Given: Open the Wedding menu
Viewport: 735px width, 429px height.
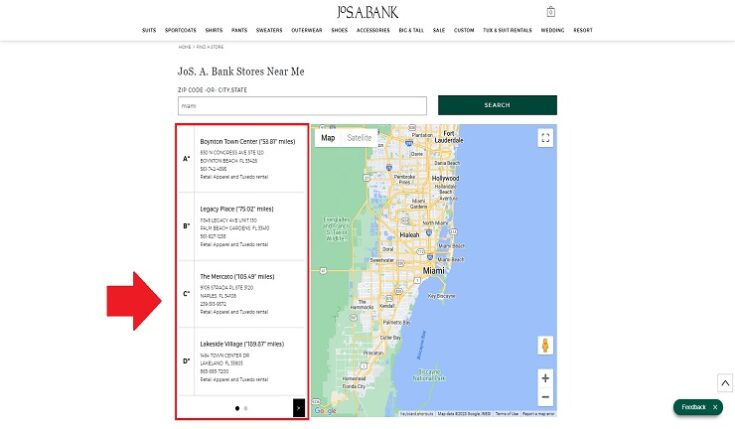Looking at the screenshot, I should tap(552, 30).
